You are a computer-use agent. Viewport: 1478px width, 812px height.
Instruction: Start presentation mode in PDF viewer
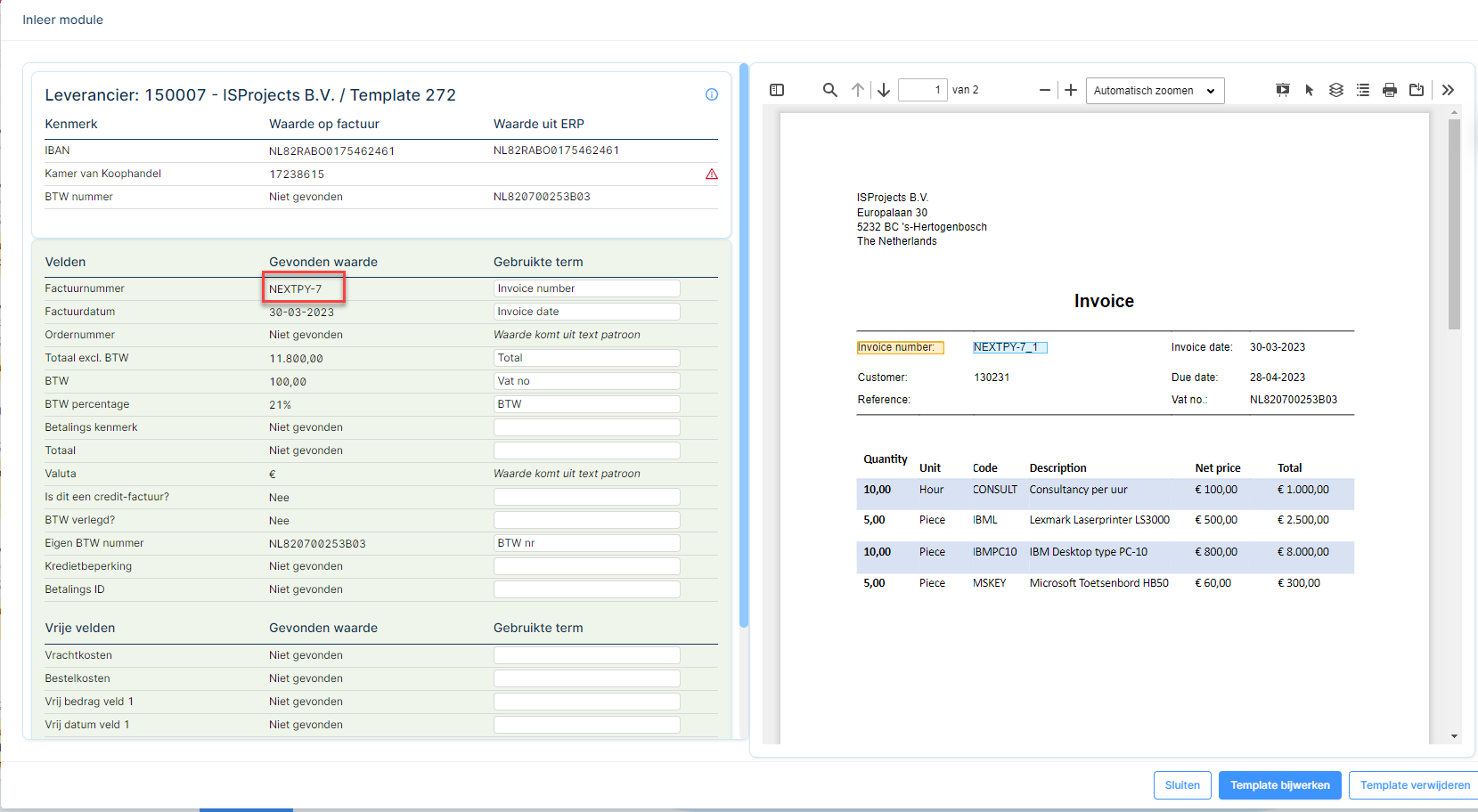click(x=1283, y=90)
